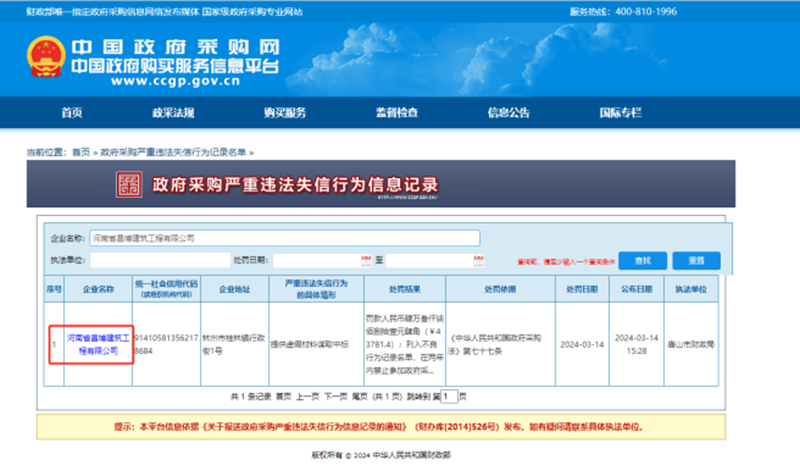Click the 下一页 pagination link
Image resolution: width=800 pixels, height=476 pixels.
pos(336,396)
